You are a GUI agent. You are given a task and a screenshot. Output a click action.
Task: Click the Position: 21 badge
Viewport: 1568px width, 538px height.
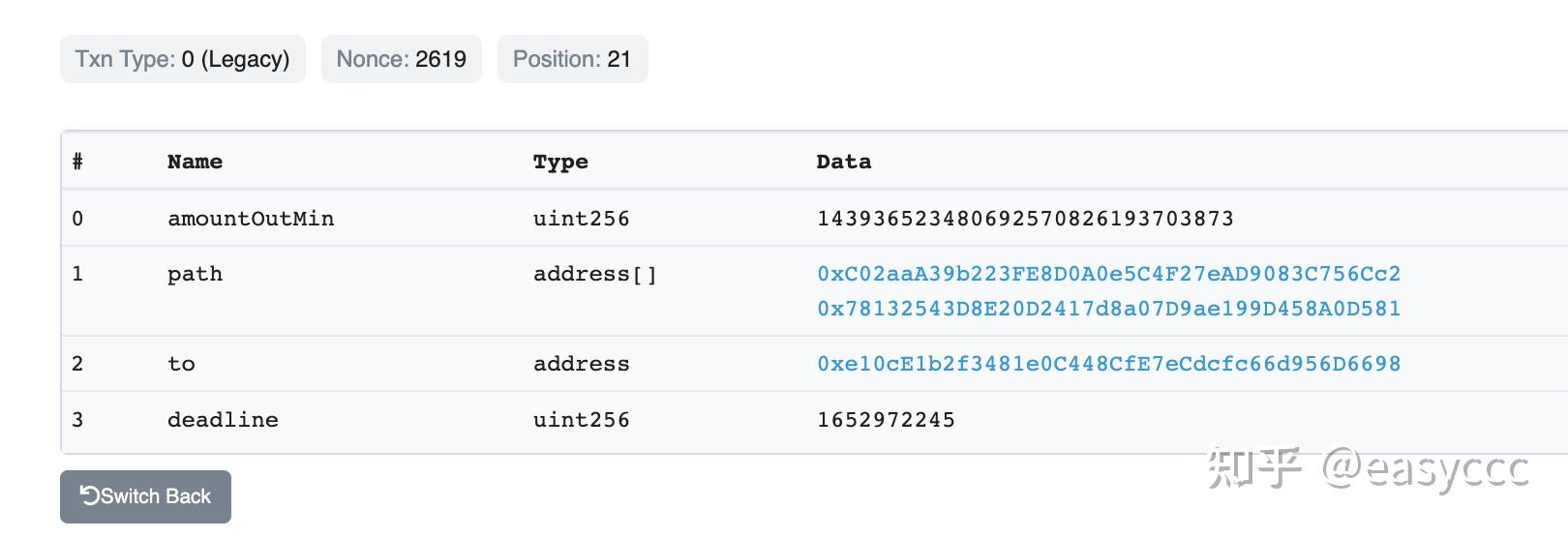(x=572, y=59)
